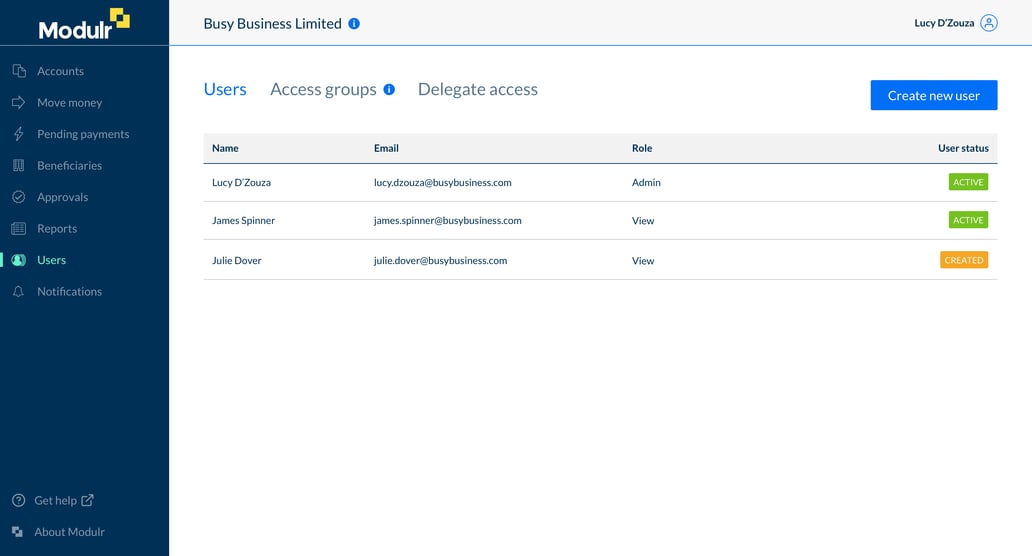The width and height of the screenshot is (1032, 556).
Task: Select the Julie Dover row name
Action: pos(236,261)
